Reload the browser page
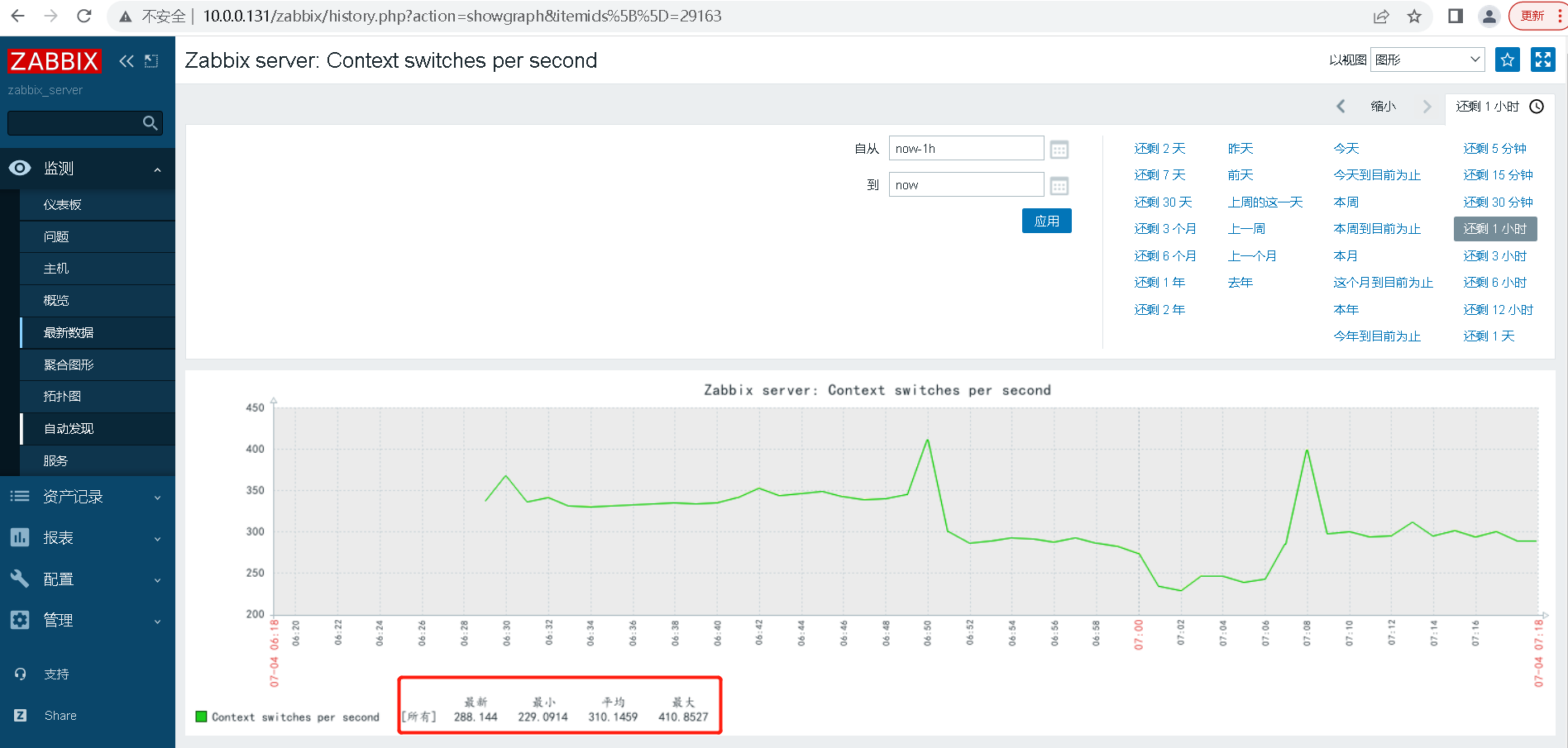This screenshot has width=1568, height=748. coord(84,16)
